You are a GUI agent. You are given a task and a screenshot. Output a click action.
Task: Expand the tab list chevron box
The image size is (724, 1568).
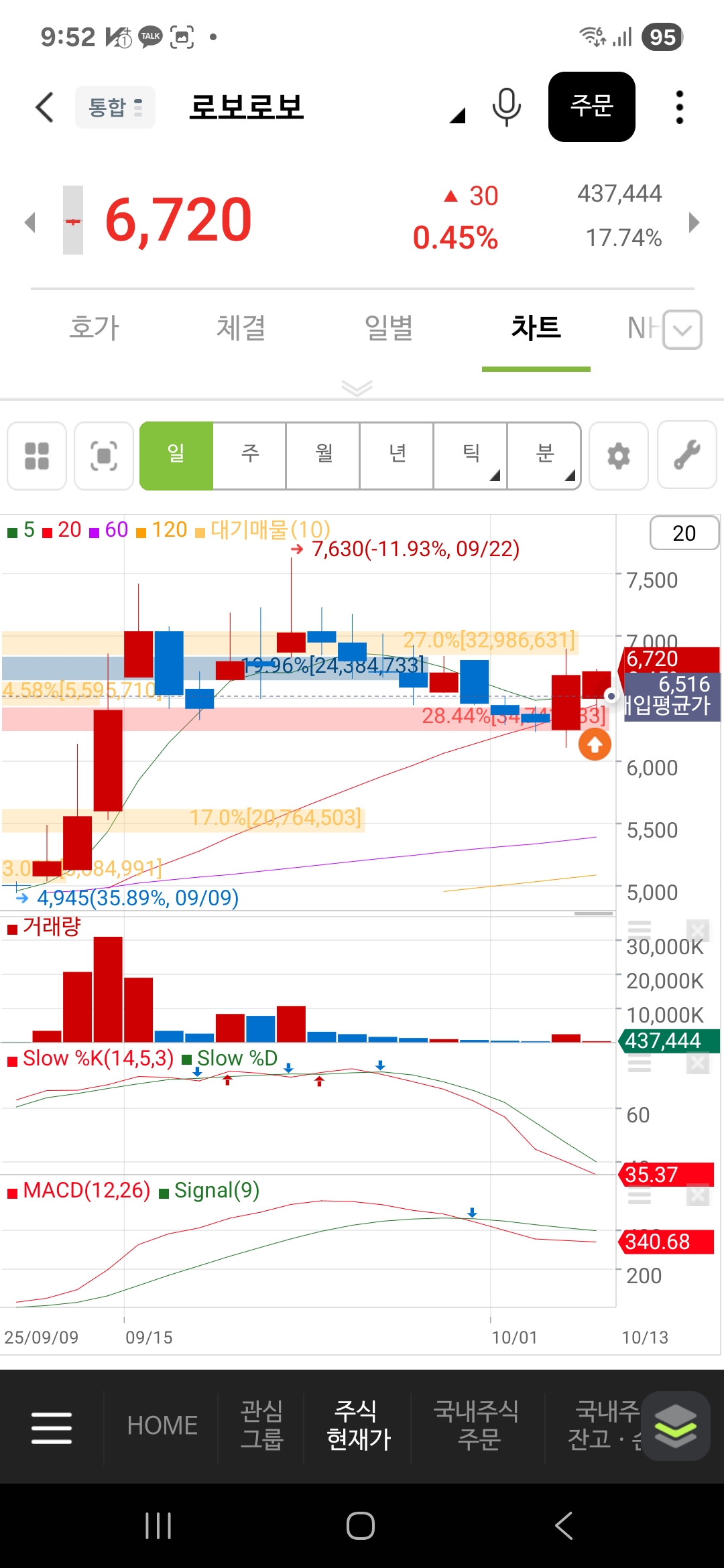[x=682, y=330]
